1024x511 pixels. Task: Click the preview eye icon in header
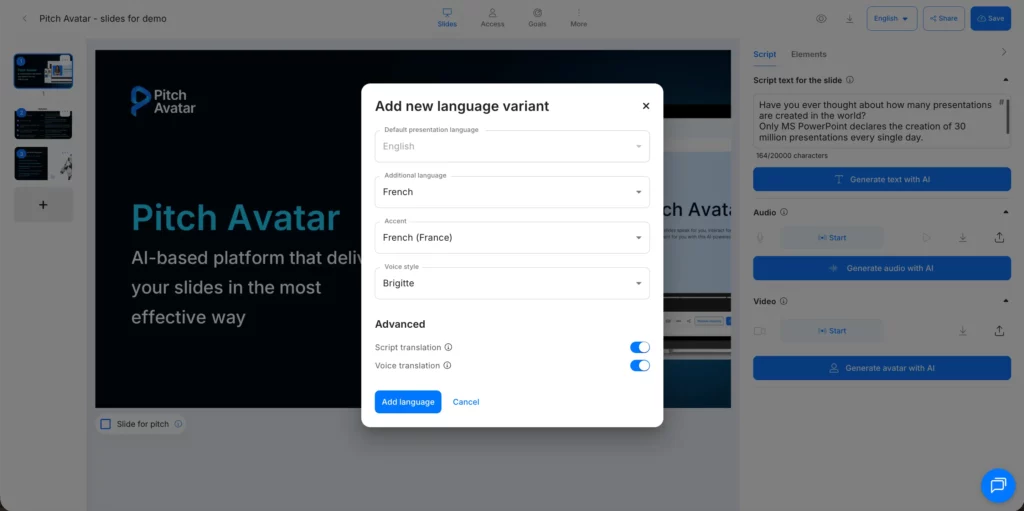tap(821, 18)
